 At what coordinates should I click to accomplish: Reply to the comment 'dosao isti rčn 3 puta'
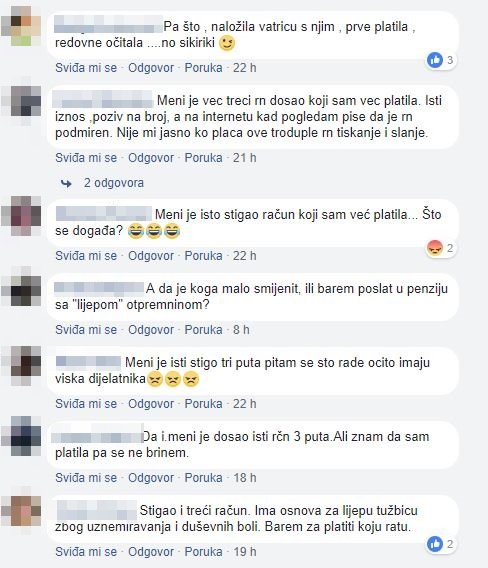click(x=151, y=478)
